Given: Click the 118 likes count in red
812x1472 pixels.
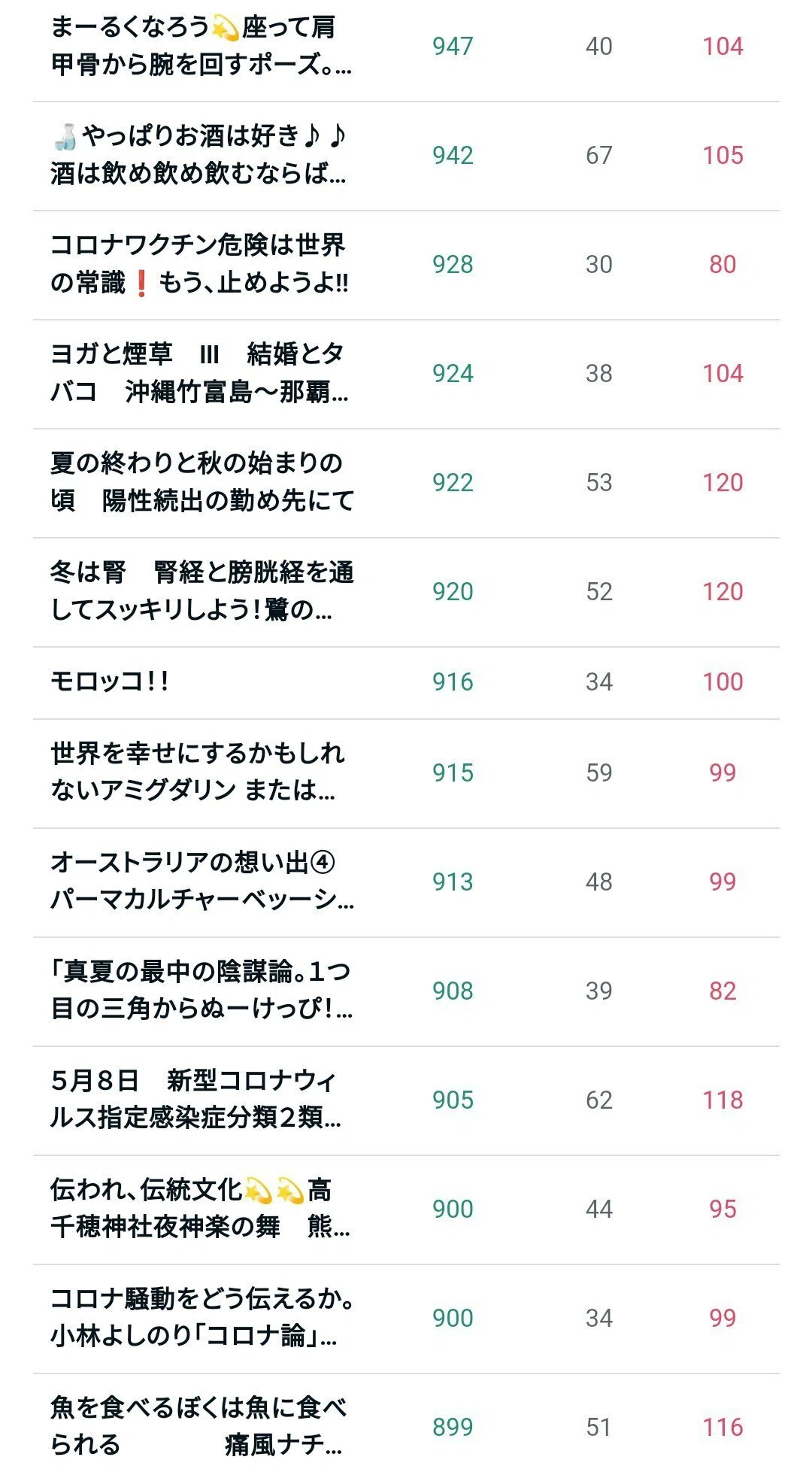Looking at the screenshot, I should (x=723, y=1100).
